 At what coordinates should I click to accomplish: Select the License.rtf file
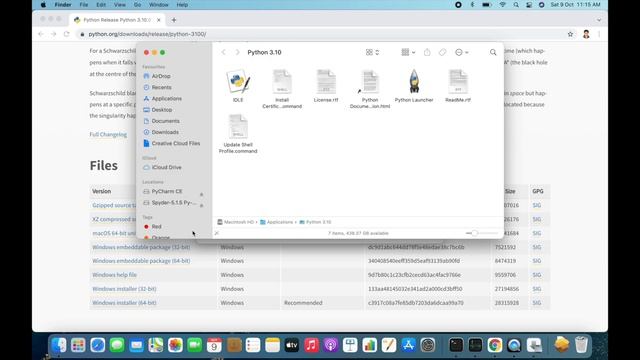326,82
